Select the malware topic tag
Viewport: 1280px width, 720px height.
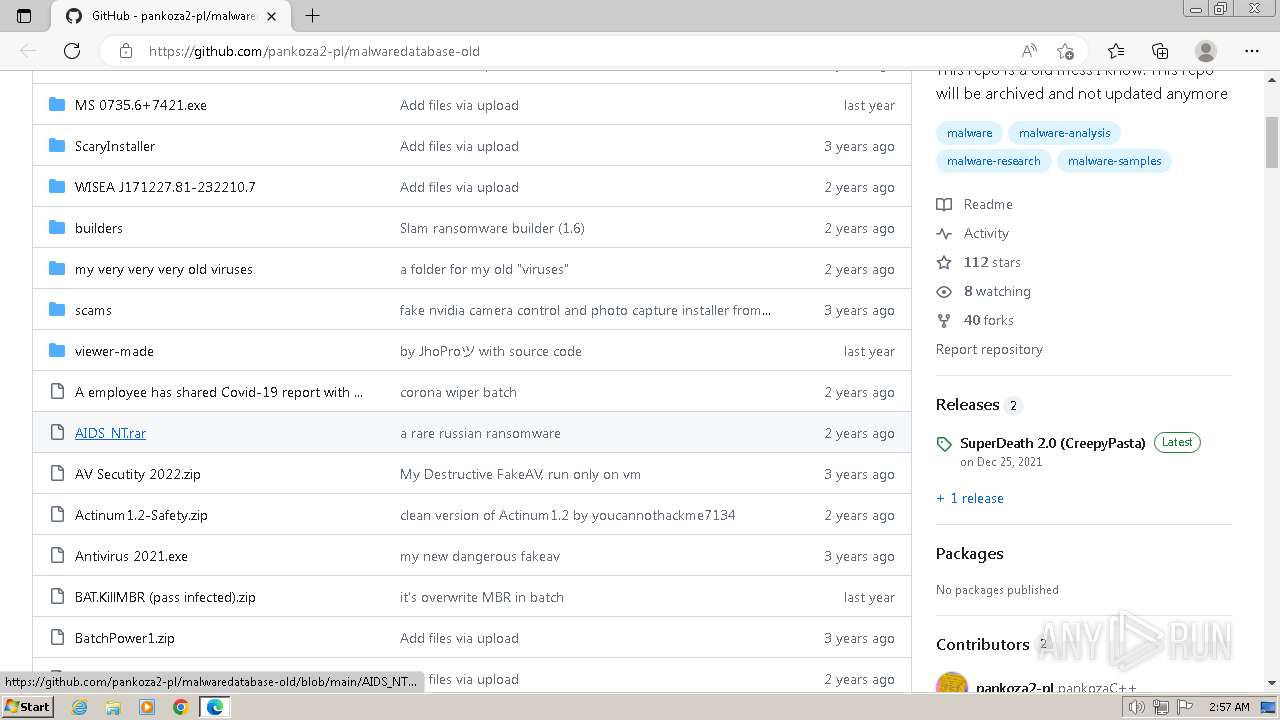(x=969, y=133)
